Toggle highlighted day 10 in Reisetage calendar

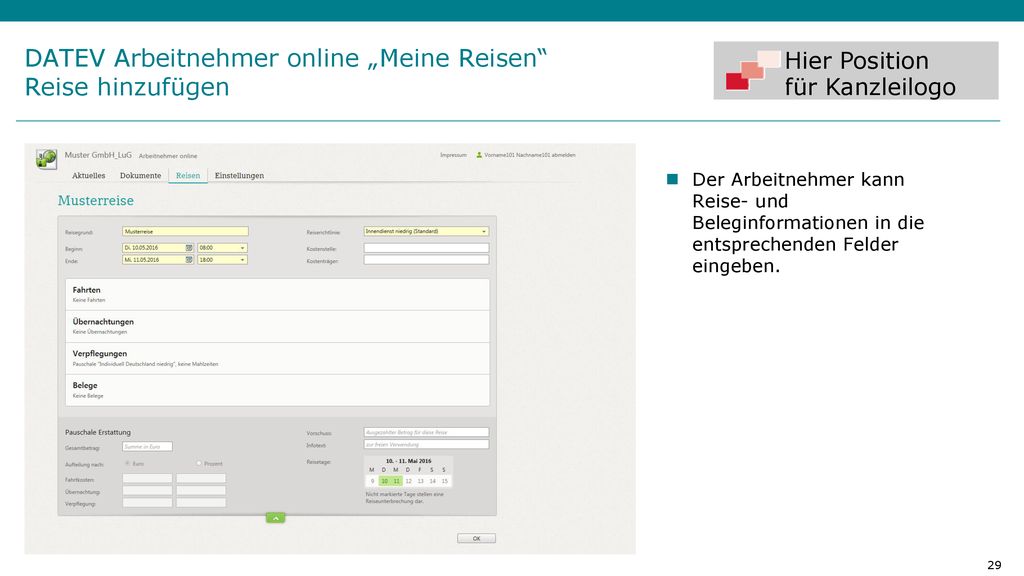coord(385,481)
